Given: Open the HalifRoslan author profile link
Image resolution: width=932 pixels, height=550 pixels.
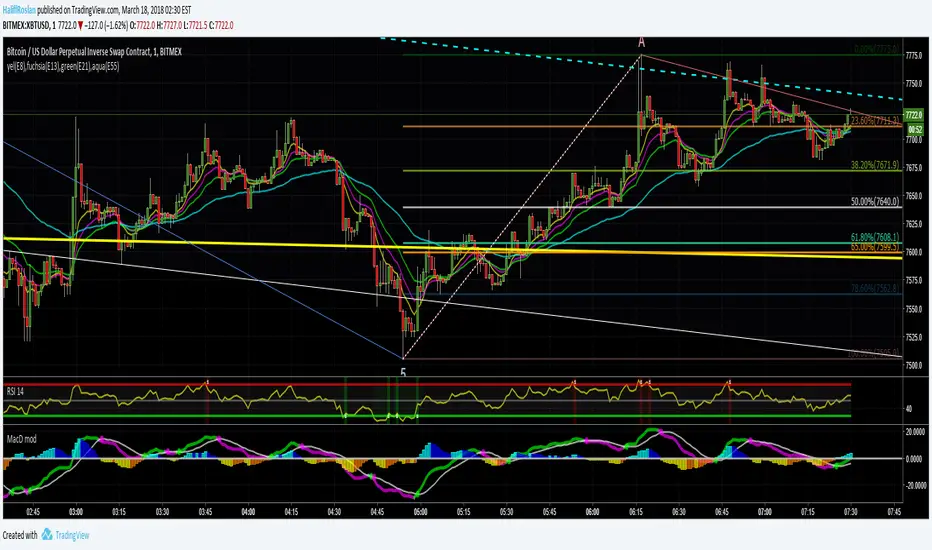Looking at the screenshot, I should pyautogui.click(x=19, y=10).
